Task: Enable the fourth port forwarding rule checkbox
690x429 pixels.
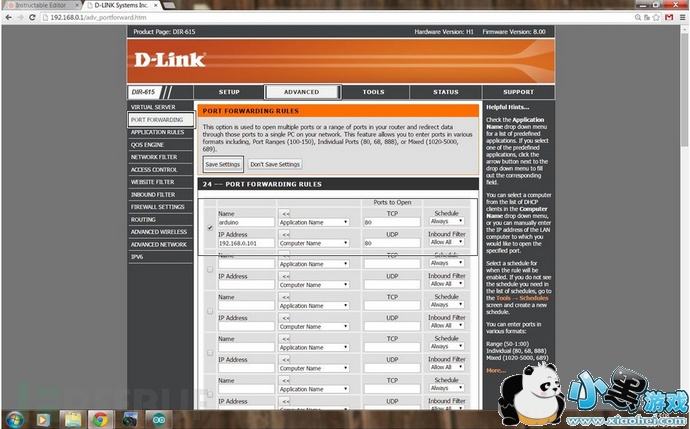Action: tap(210, 353)
